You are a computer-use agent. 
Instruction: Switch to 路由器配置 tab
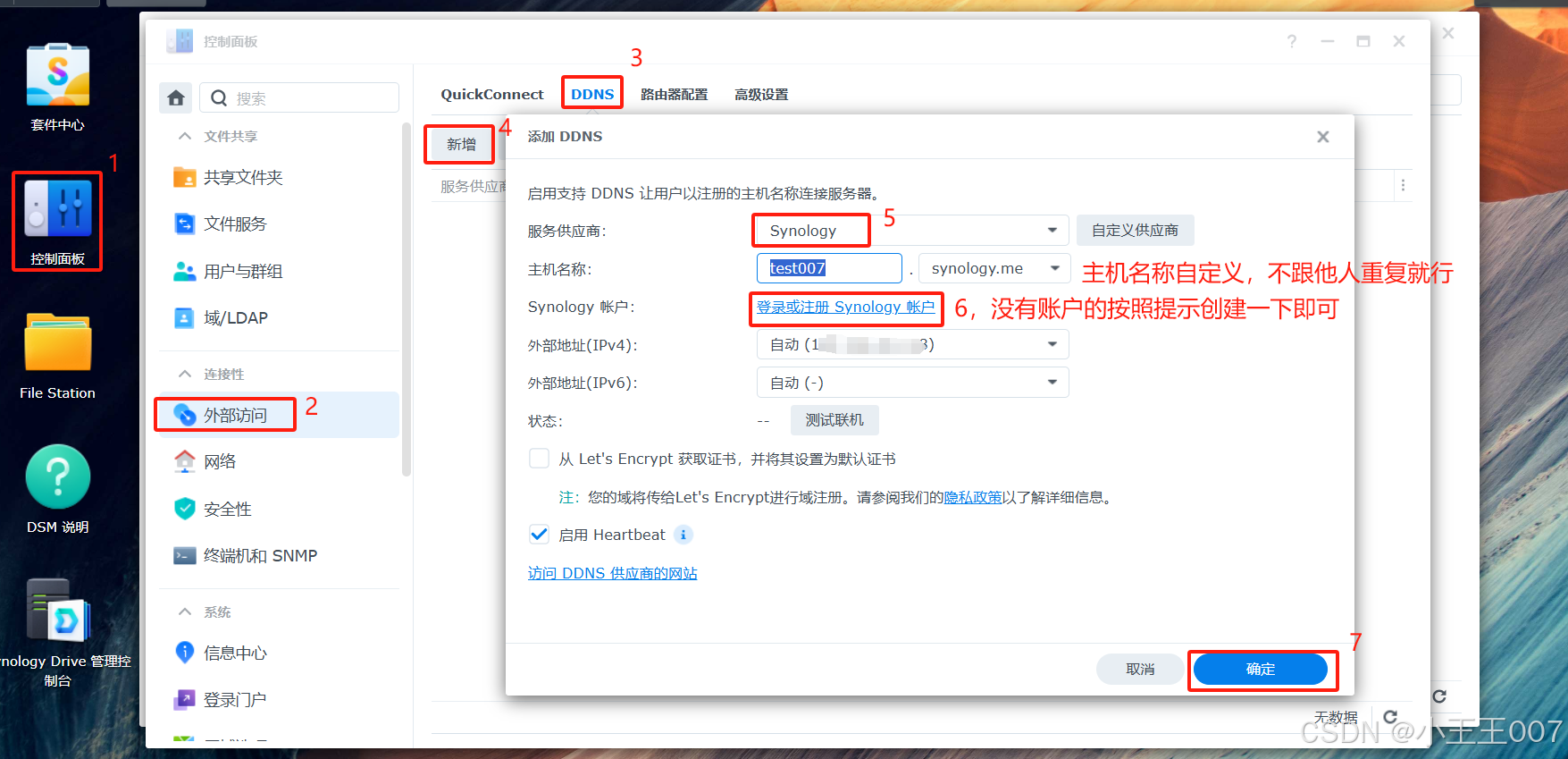674,94
